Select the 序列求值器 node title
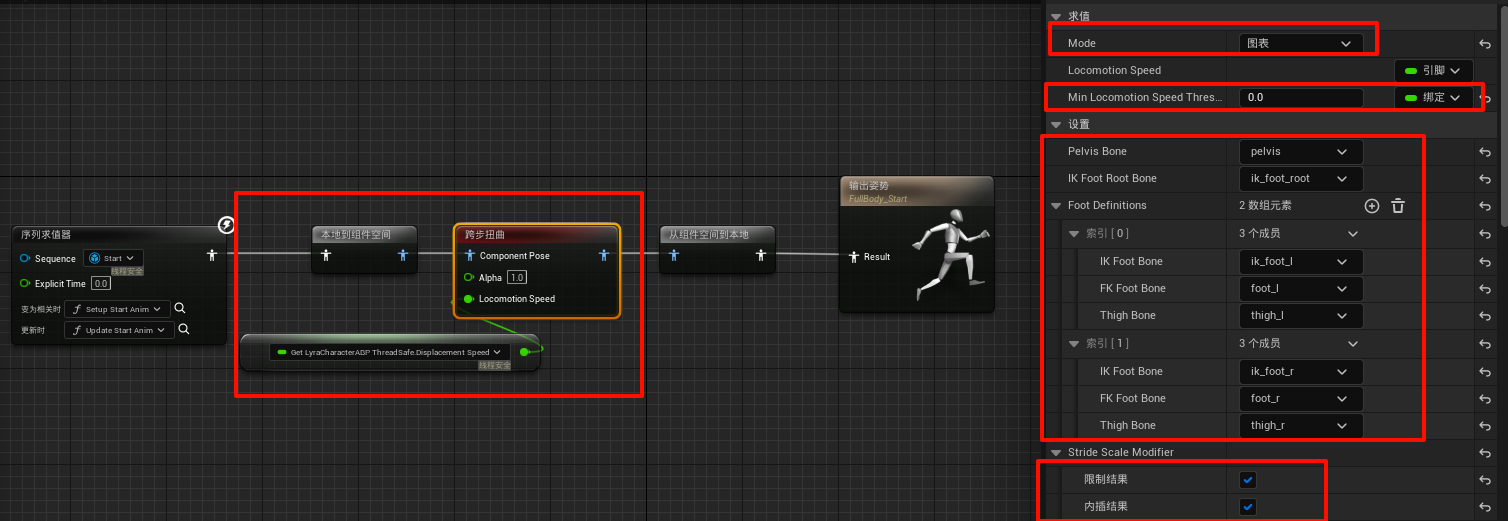The width and height of the screenshot is (1508, 521). pyautogui.click(x=46, y=234)
